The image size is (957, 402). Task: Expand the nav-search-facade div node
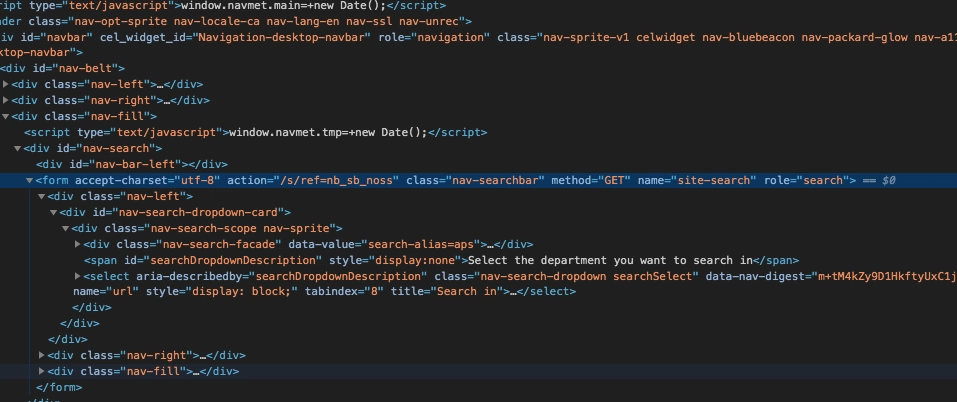[78, 244]
